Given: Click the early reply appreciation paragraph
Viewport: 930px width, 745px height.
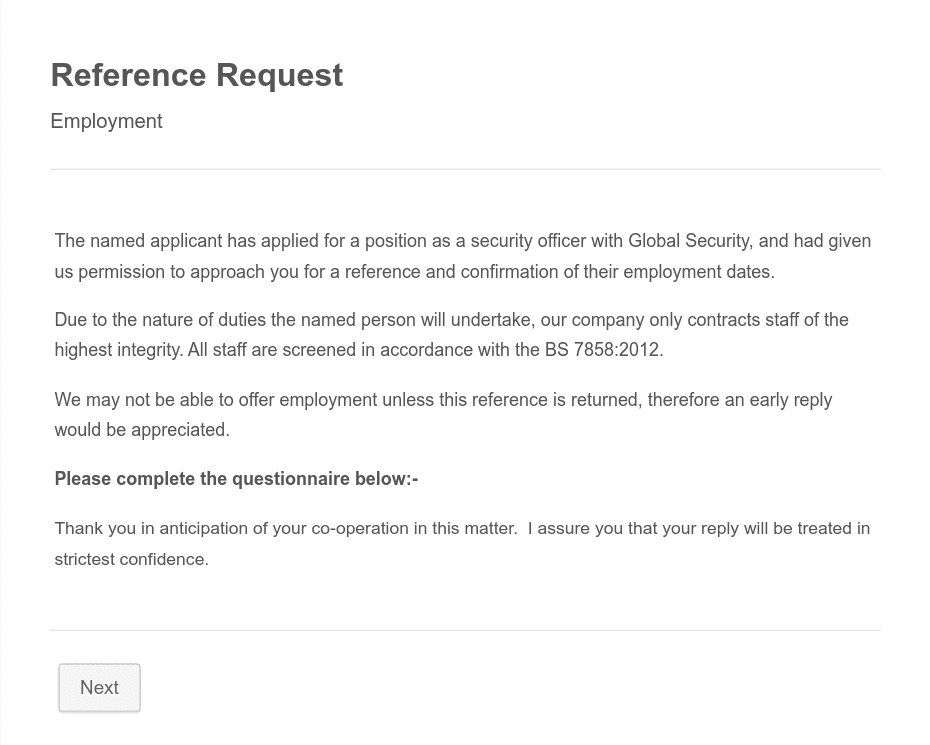Looking at the screenshot, I should [443, 414].
